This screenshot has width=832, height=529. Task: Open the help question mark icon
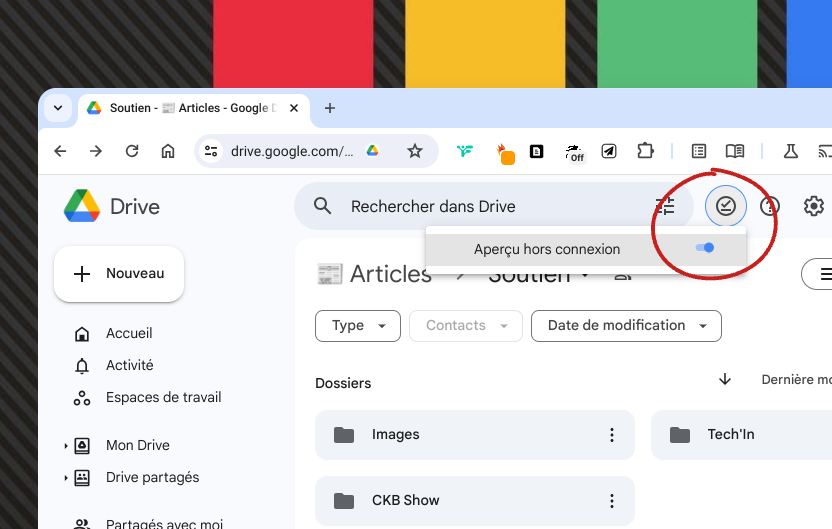(769, 206)
